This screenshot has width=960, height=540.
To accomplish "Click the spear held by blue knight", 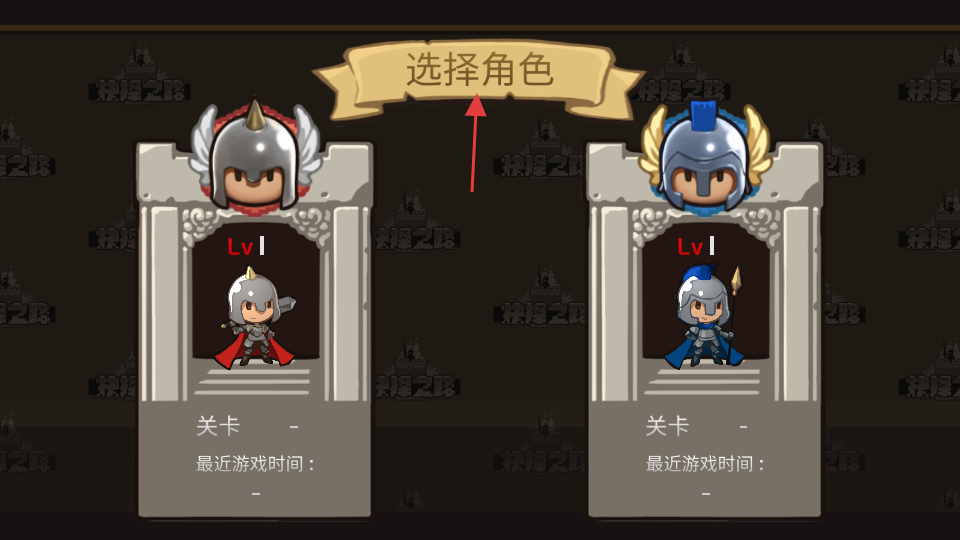I will pyautogui.click(x=734, y=313).
